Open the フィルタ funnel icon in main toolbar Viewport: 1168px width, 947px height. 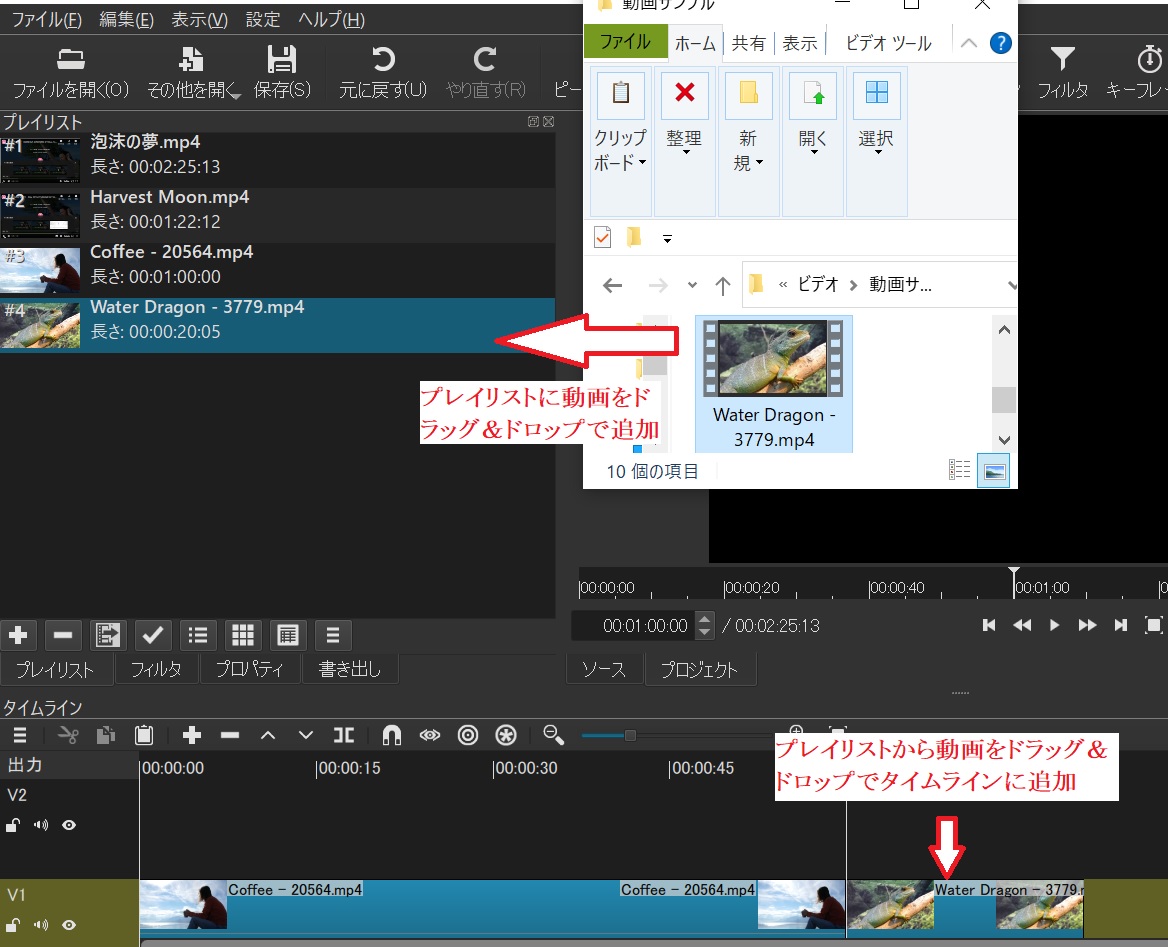1062,59
